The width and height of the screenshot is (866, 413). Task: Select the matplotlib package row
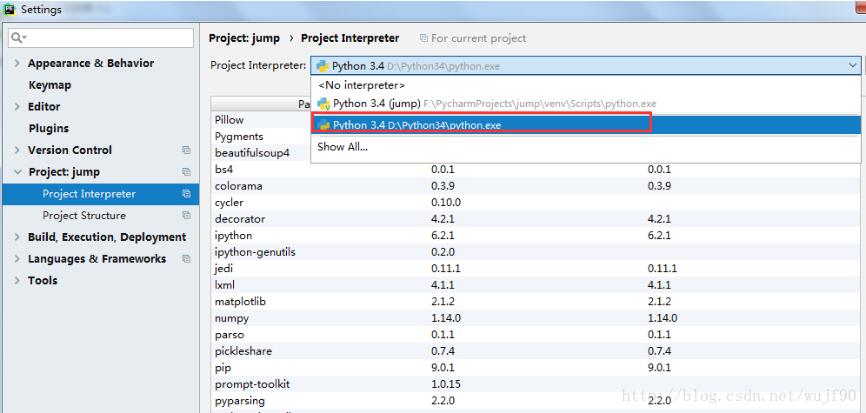[x=535, y=301]
